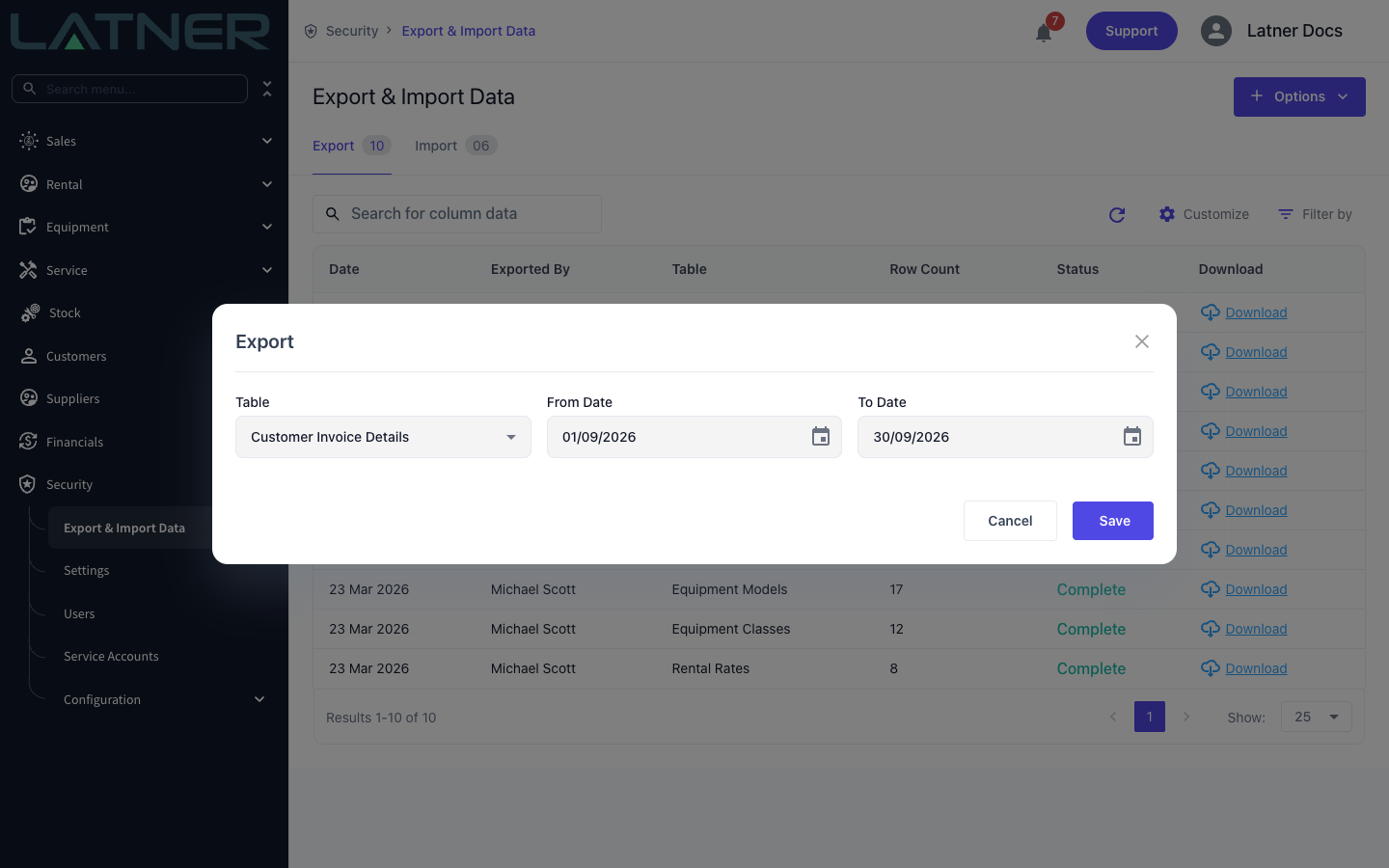Expand the Rental menu chevron
Image resolution: width=1389 pixels, height=868 pixels.
click(x=267, y=184)
